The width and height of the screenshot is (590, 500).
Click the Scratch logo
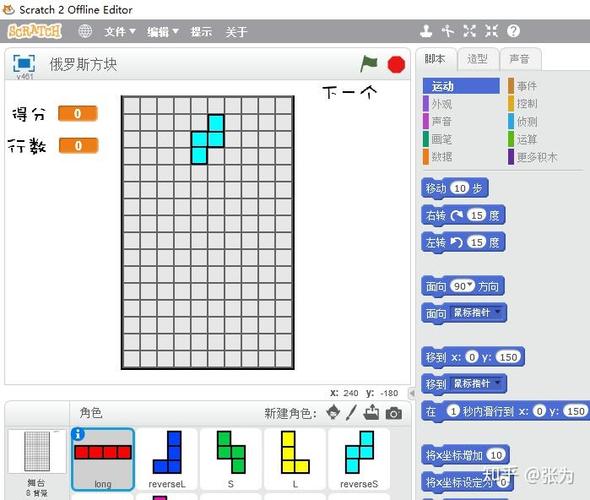click(35, 31)
